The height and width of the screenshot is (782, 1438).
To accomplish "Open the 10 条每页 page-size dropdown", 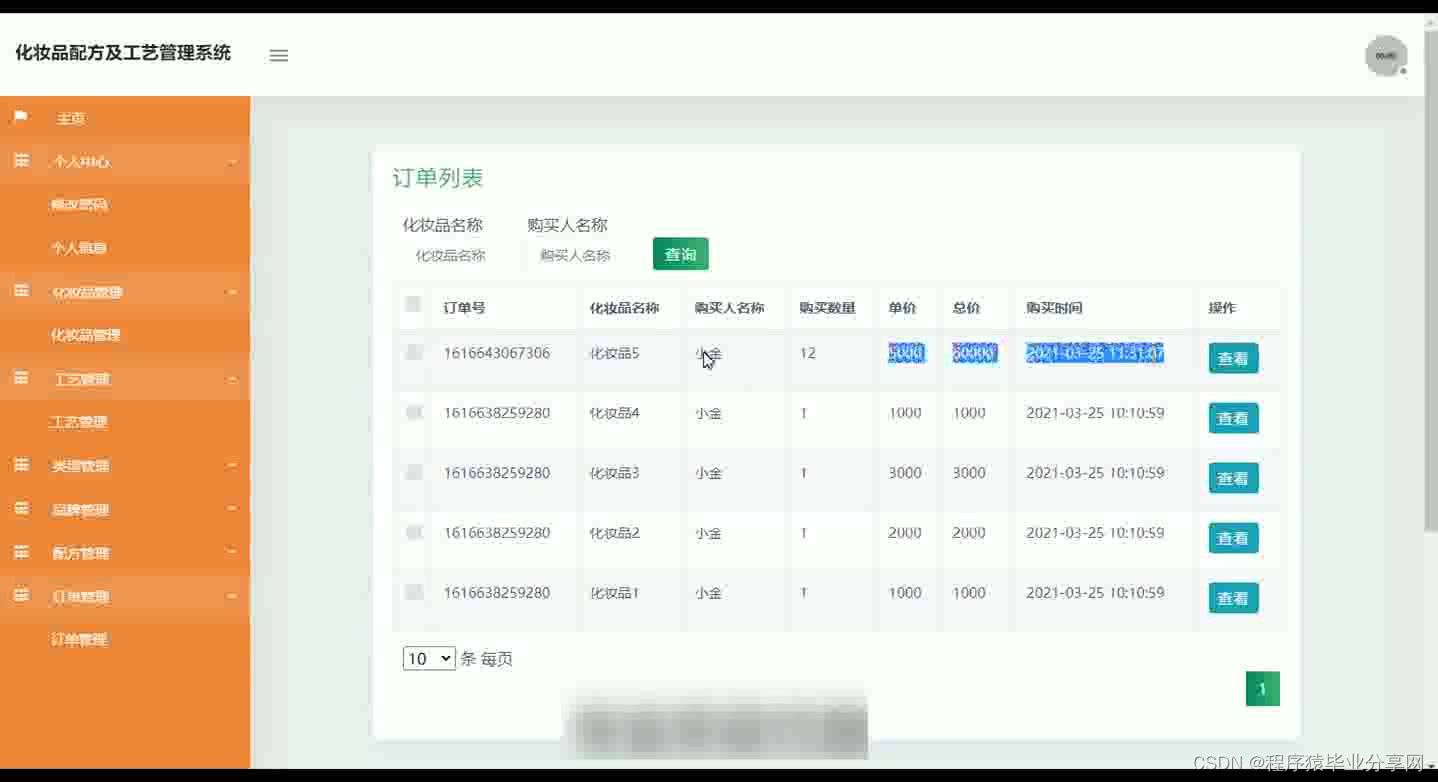I will [x=429, y=658].
